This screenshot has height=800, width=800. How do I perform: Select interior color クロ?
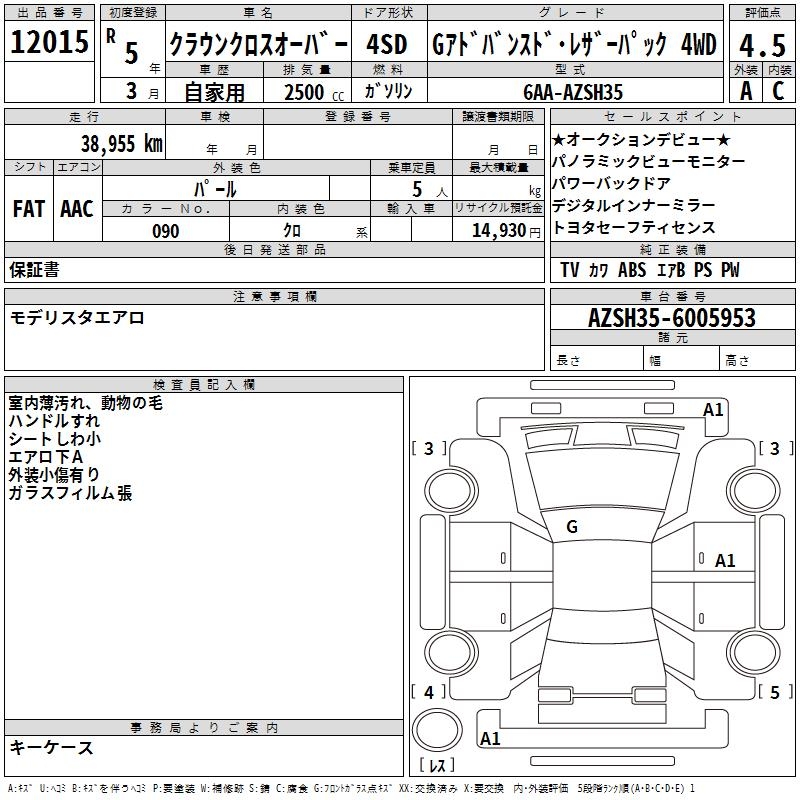click(x=292, y=231)
